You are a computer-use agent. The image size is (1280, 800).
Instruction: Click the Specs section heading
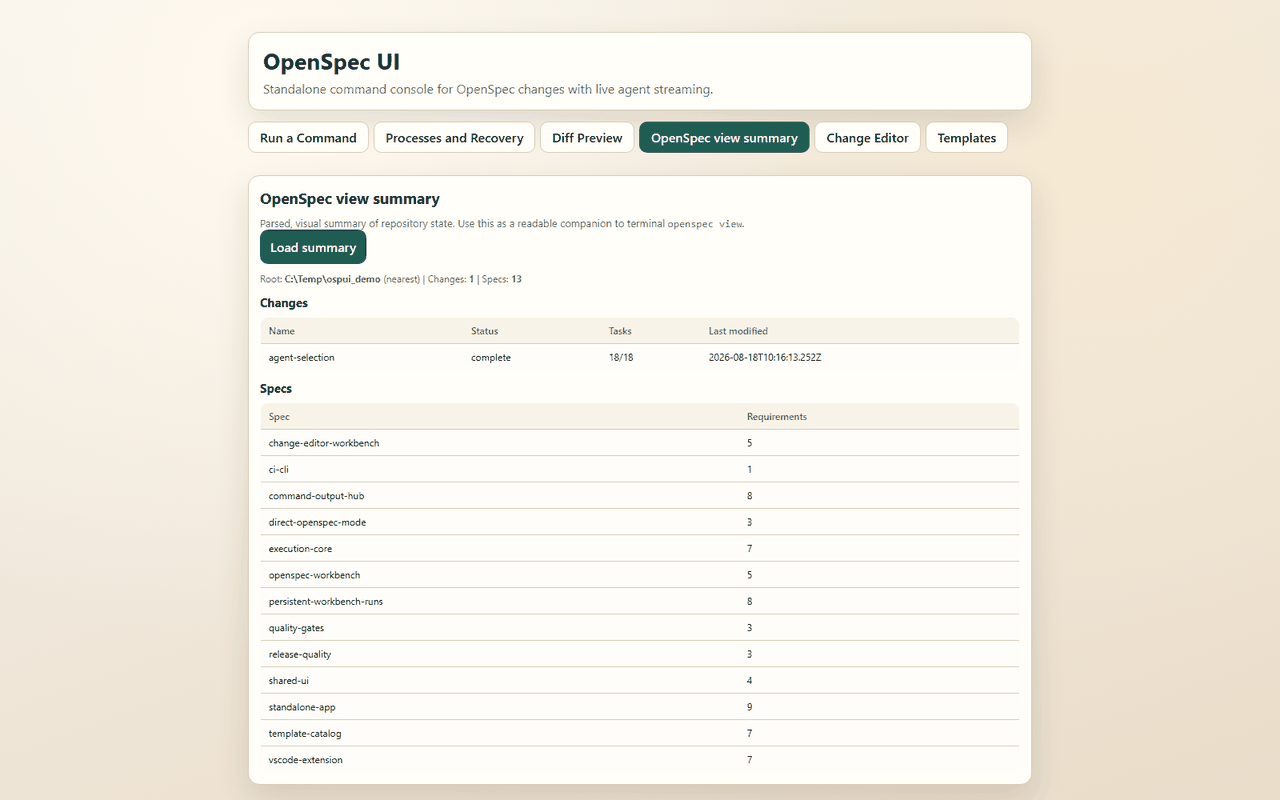(x=276, y=389)
